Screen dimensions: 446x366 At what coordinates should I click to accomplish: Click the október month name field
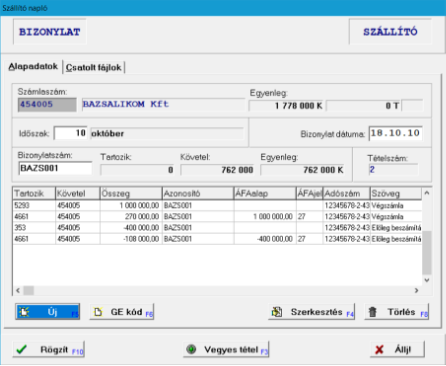[x=167, y=133]
